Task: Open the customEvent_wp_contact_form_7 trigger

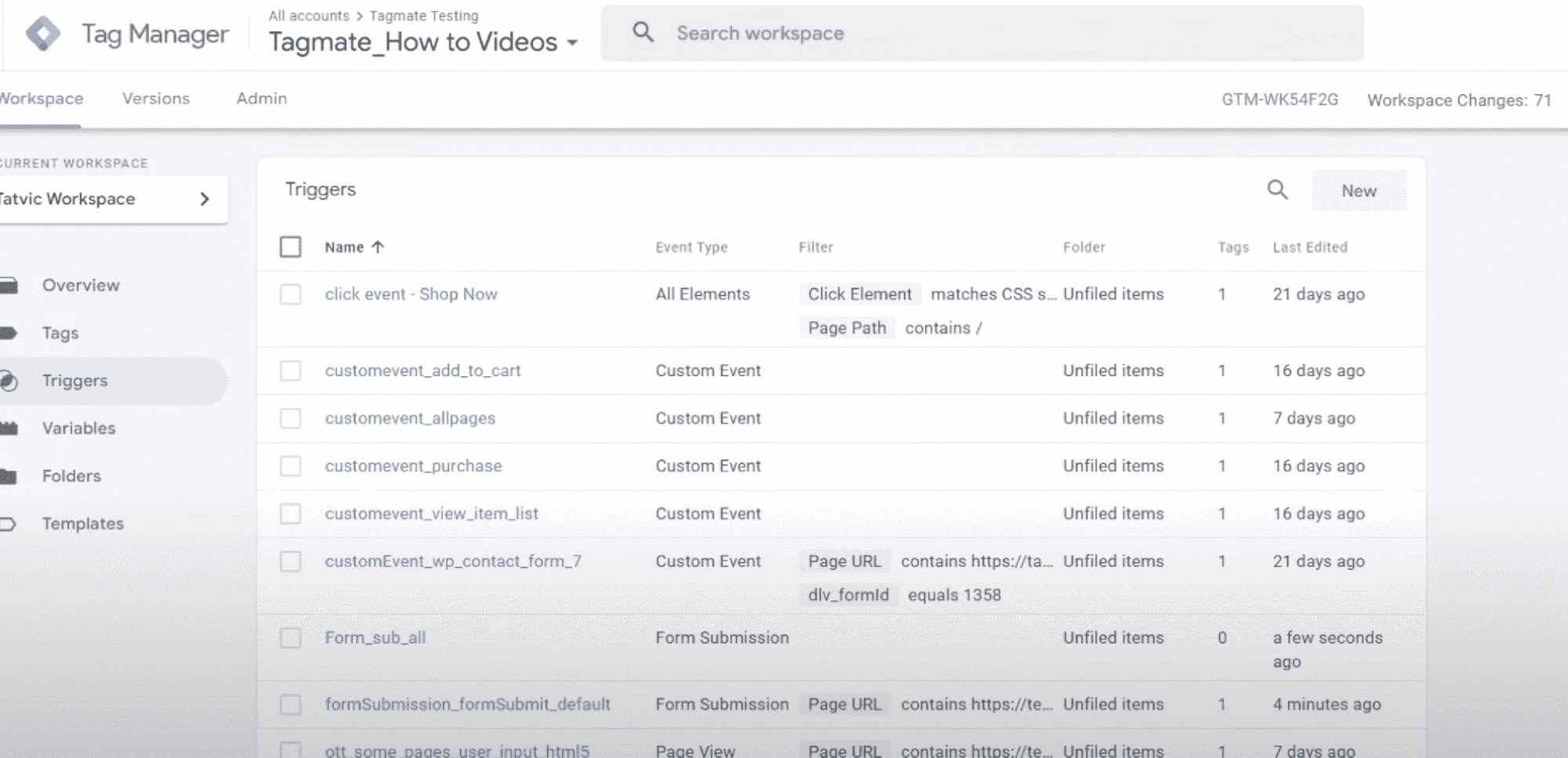Action: [x=453, y=562]
